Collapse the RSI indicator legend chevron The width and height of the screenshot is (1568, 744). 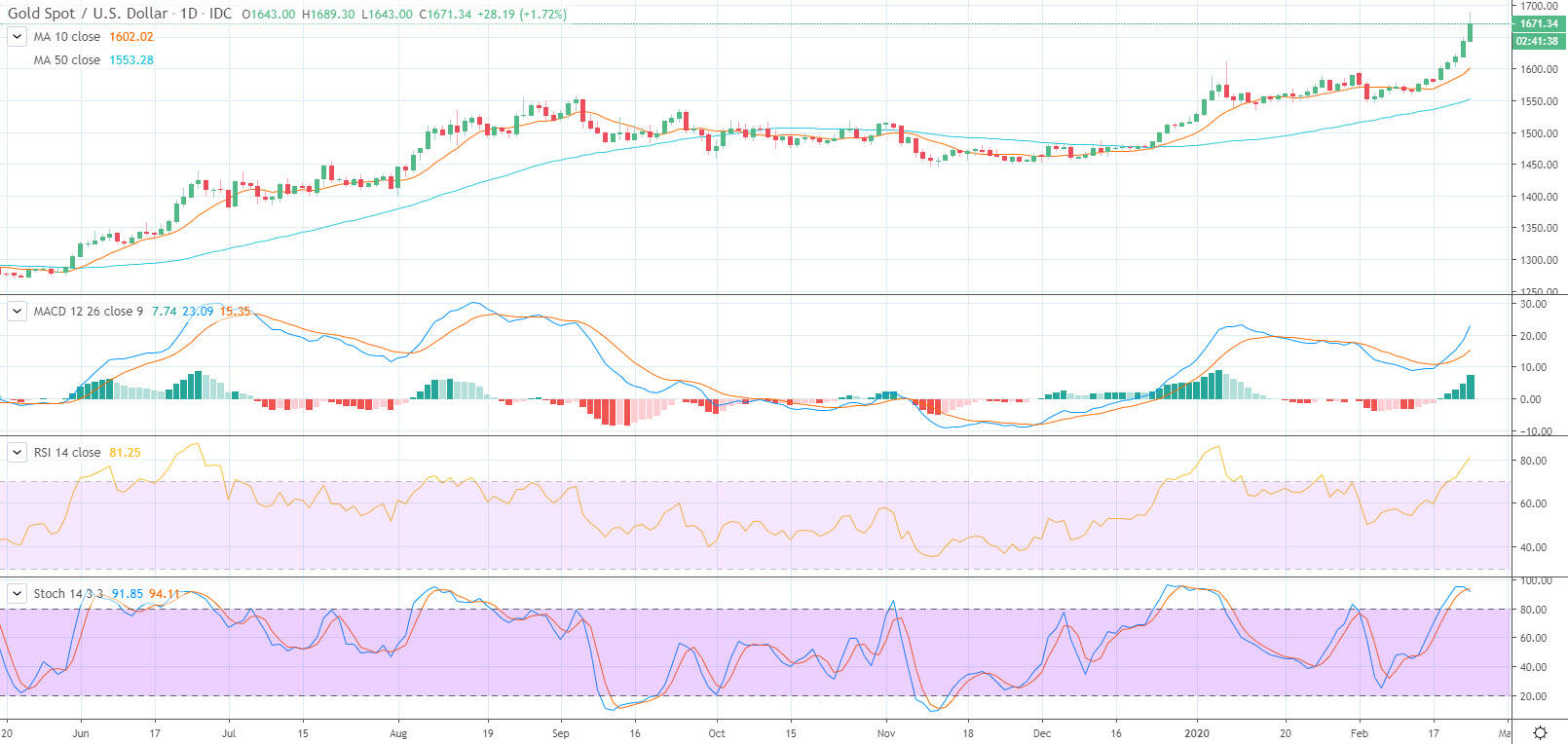[17, 453]
